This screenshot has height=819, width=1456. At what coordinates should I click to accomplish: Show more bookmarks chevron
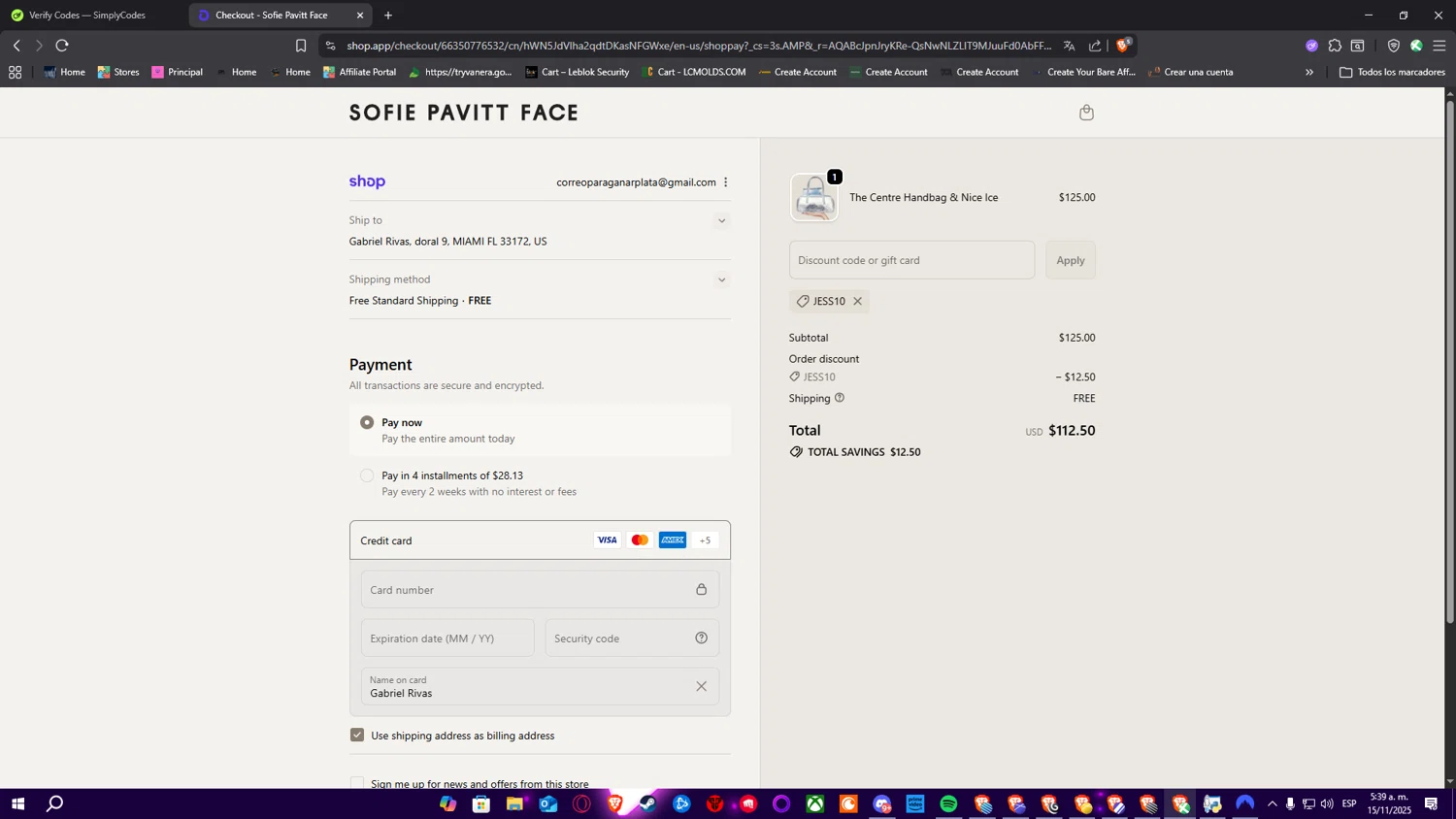[1308, 72]
